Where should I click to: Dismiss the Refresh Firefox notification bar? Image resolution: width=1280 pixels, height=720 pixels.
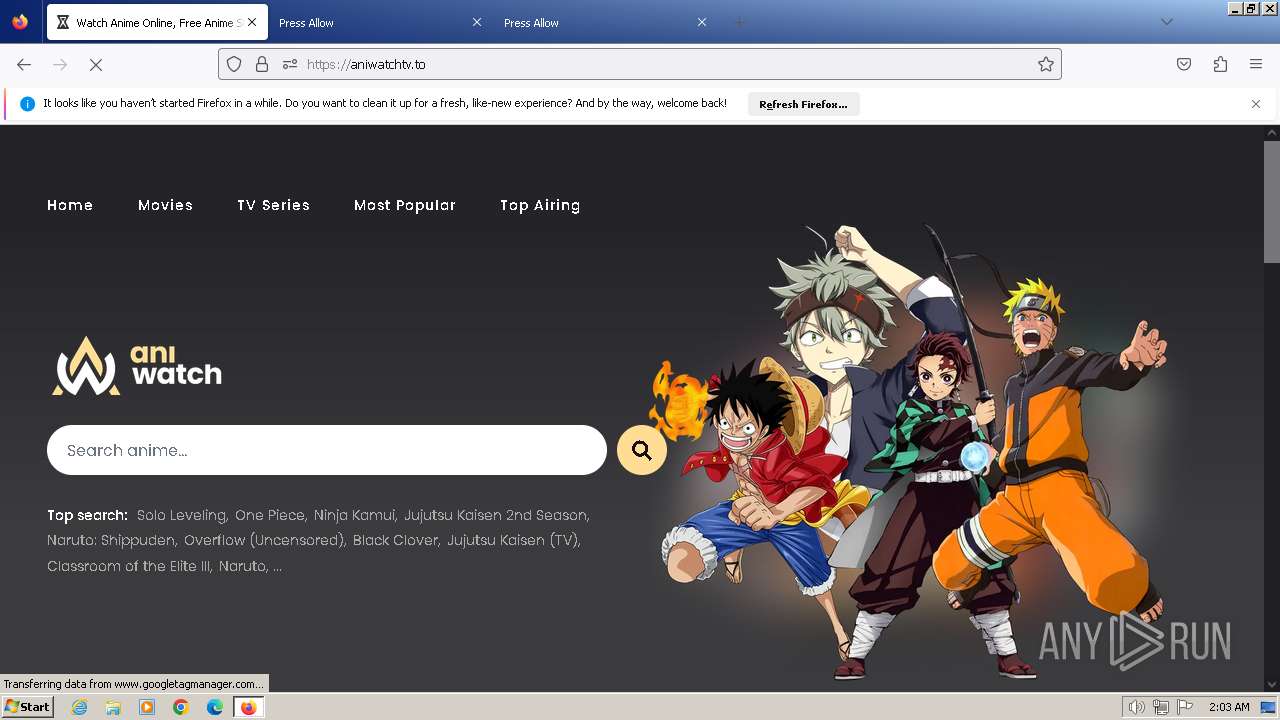[1256, 104]
